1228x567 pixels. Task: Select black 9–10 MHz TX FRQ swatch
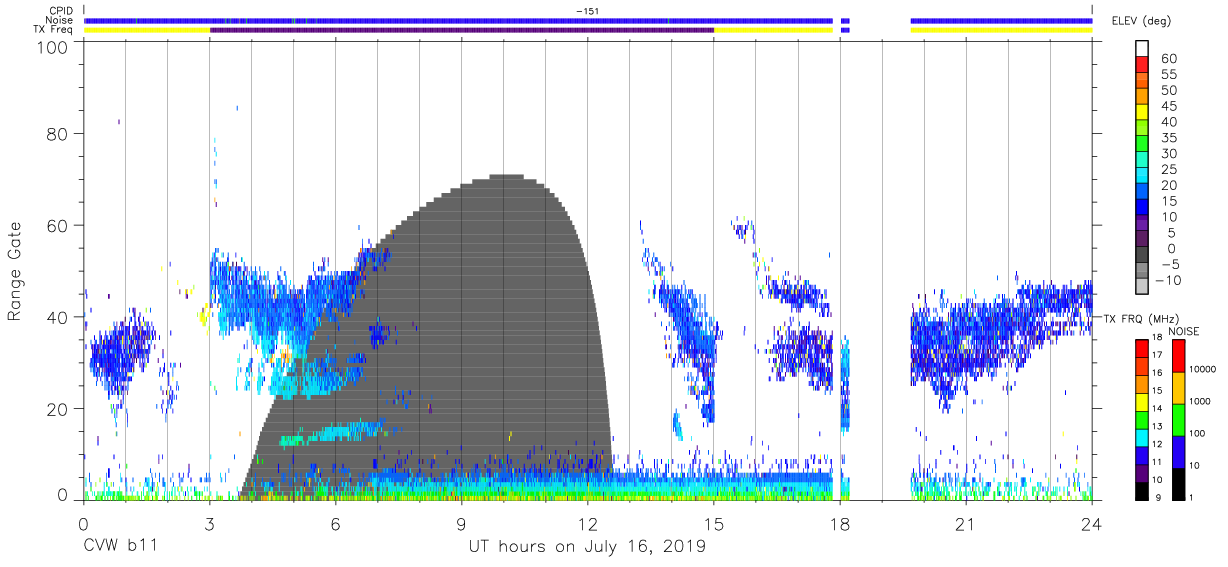pyautogui.click(x=1142, y=489)
